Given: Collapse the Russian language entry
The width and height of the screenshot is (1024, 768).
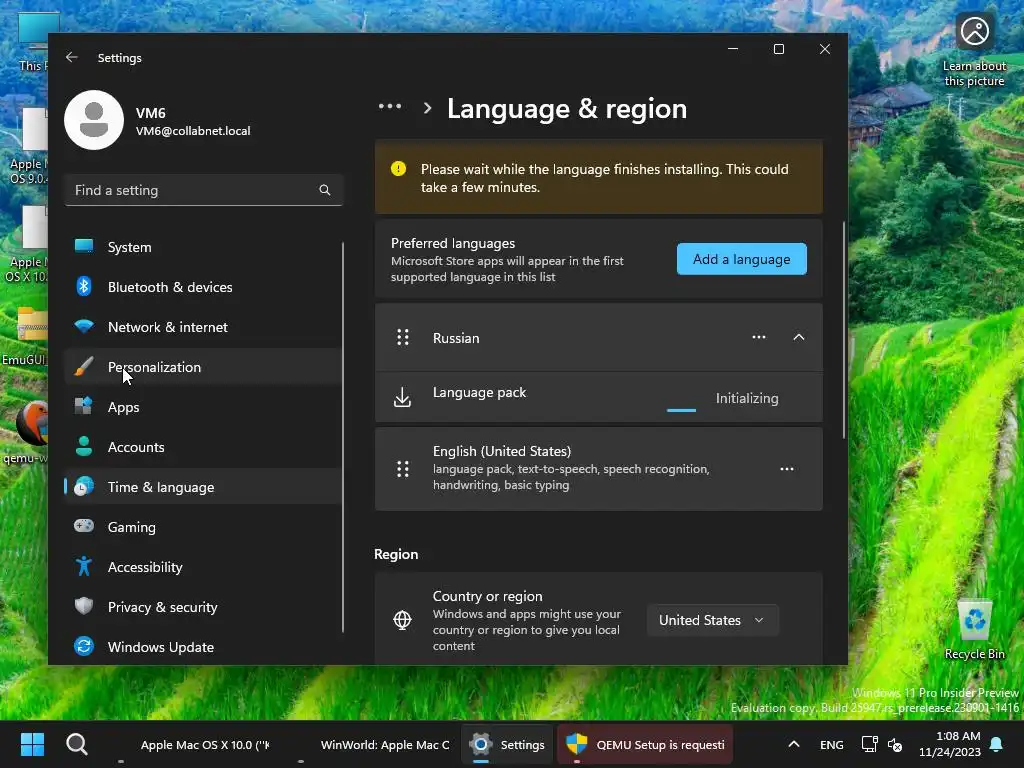Looking at the screenshot, I should tap(798, 337).
